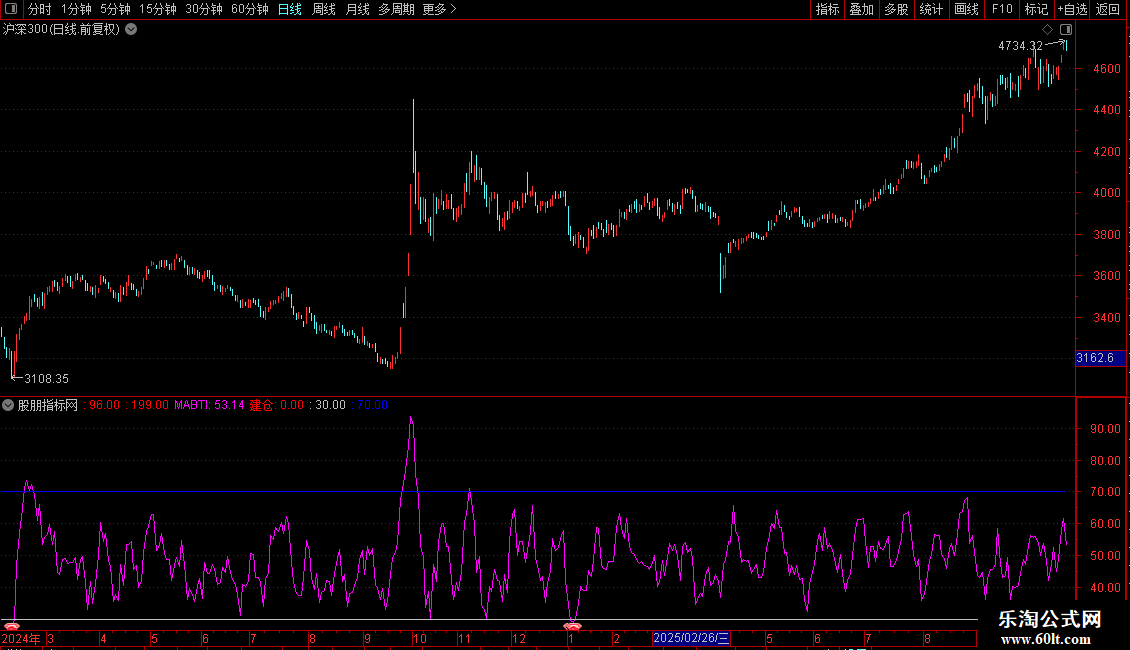The width and height of the screenshot is (1130, 650).
Task: Select the 日线 daily chart tab
Action: [x=290, y=9]
